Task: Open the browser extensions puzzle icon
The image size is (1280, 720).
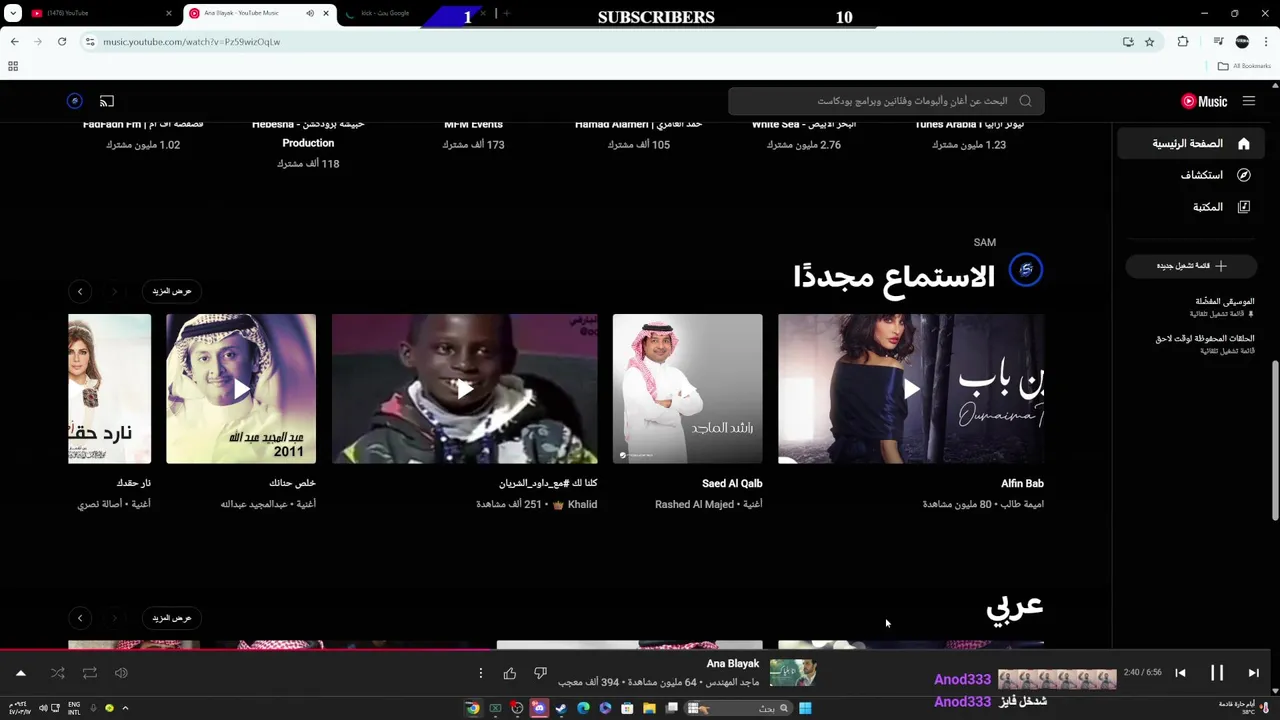Action: pos(1183,42)
